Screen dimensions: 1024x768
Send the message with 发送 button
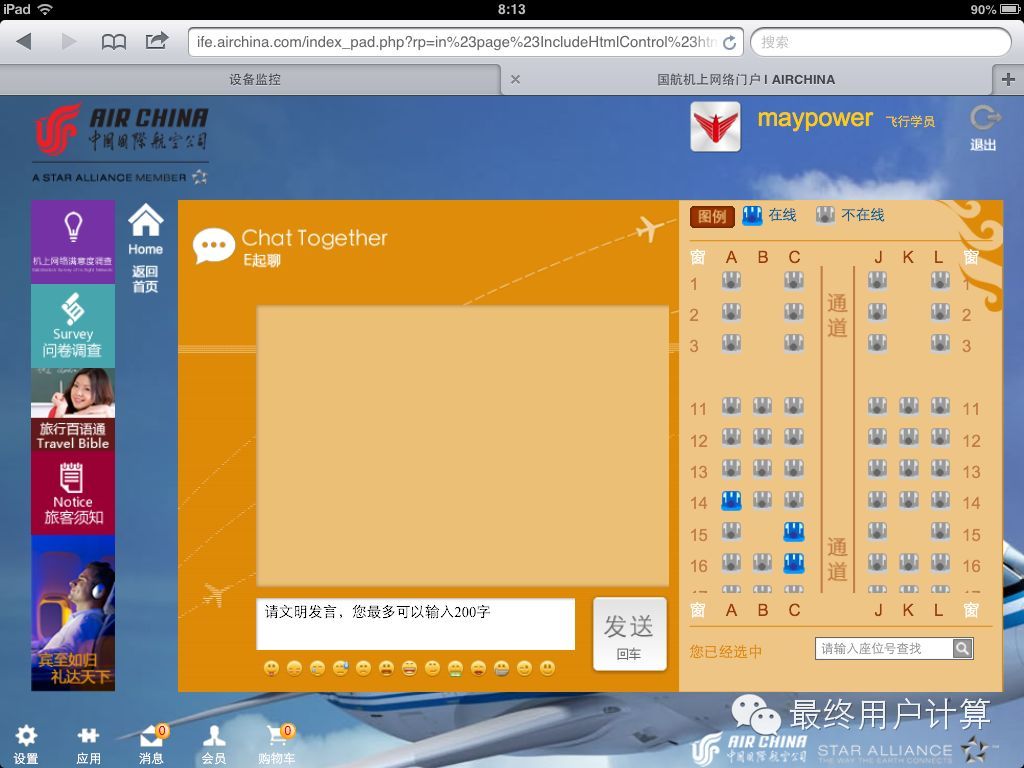(630, 633)
